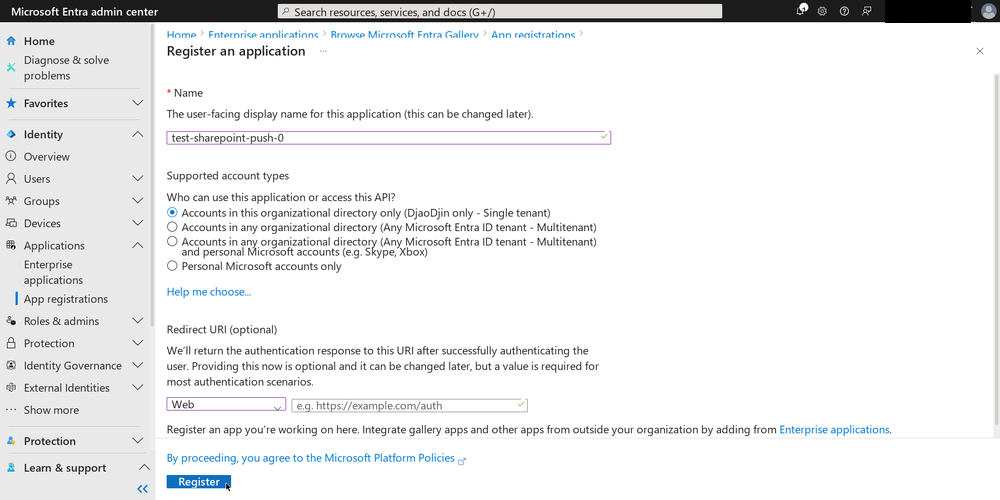Click the Users person icon
Screen dimensions: 1000x500
11,179
